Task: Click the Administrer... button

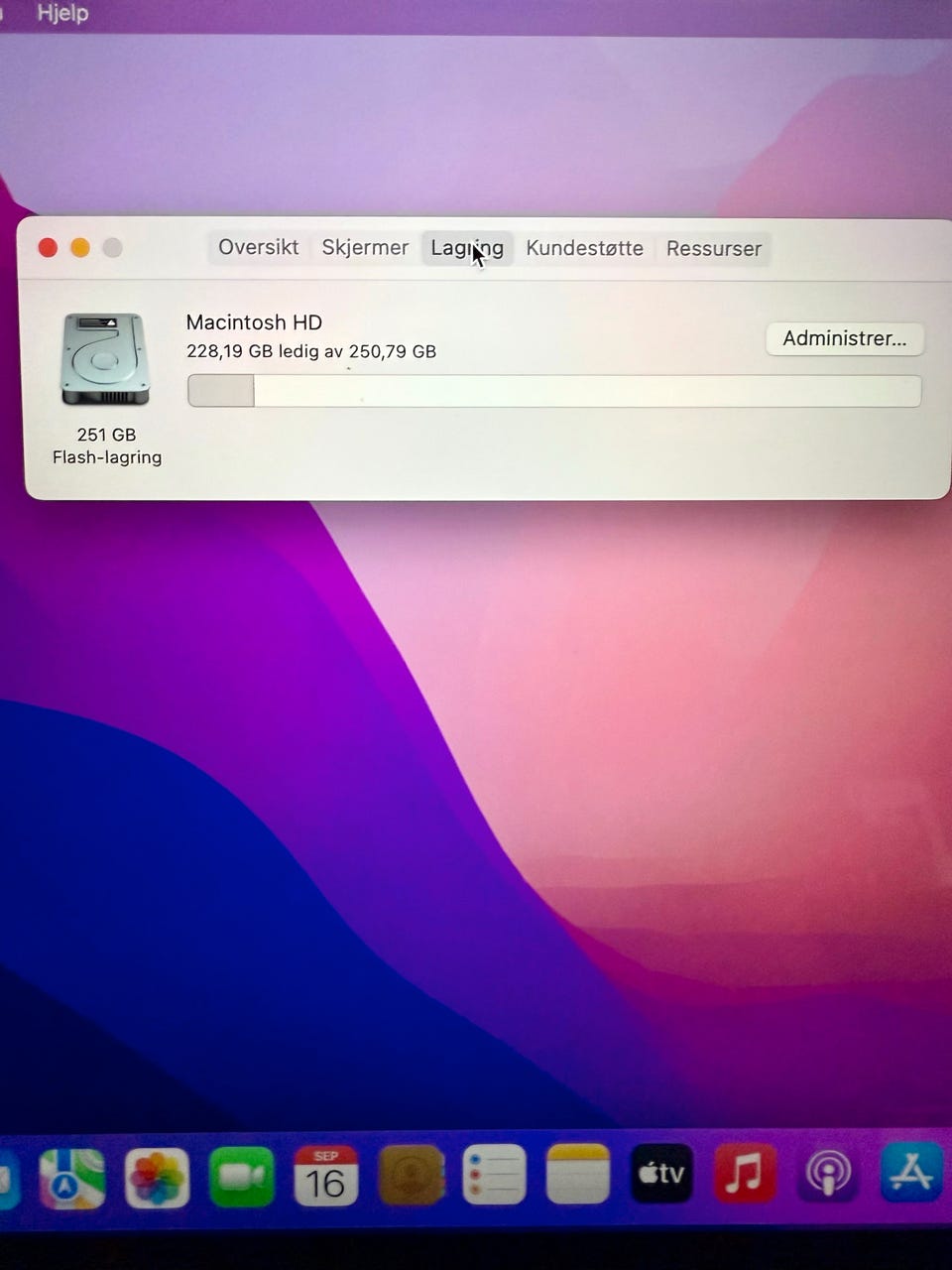Action: tap(845, 338)
